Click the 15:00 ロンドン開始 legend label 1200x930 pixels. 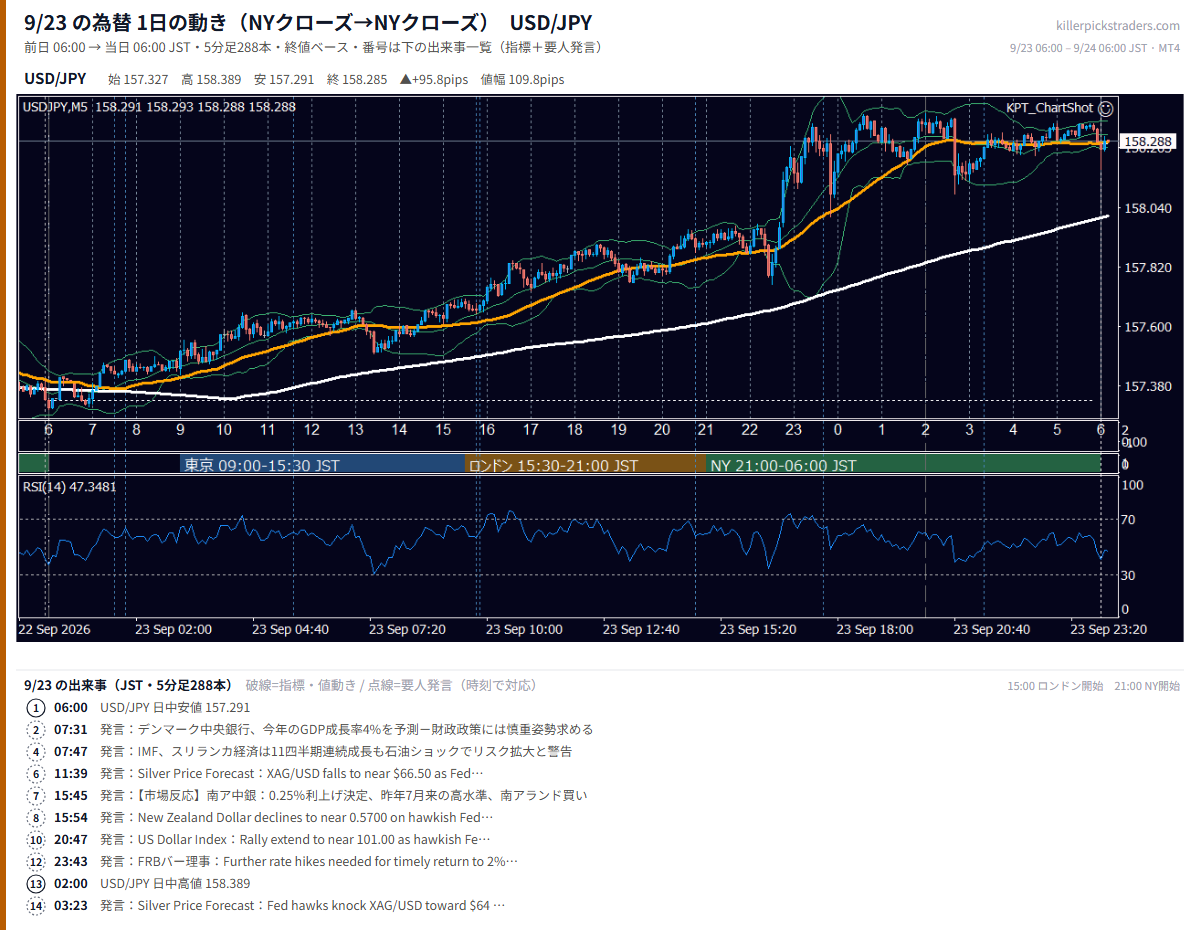[1055, 686]
